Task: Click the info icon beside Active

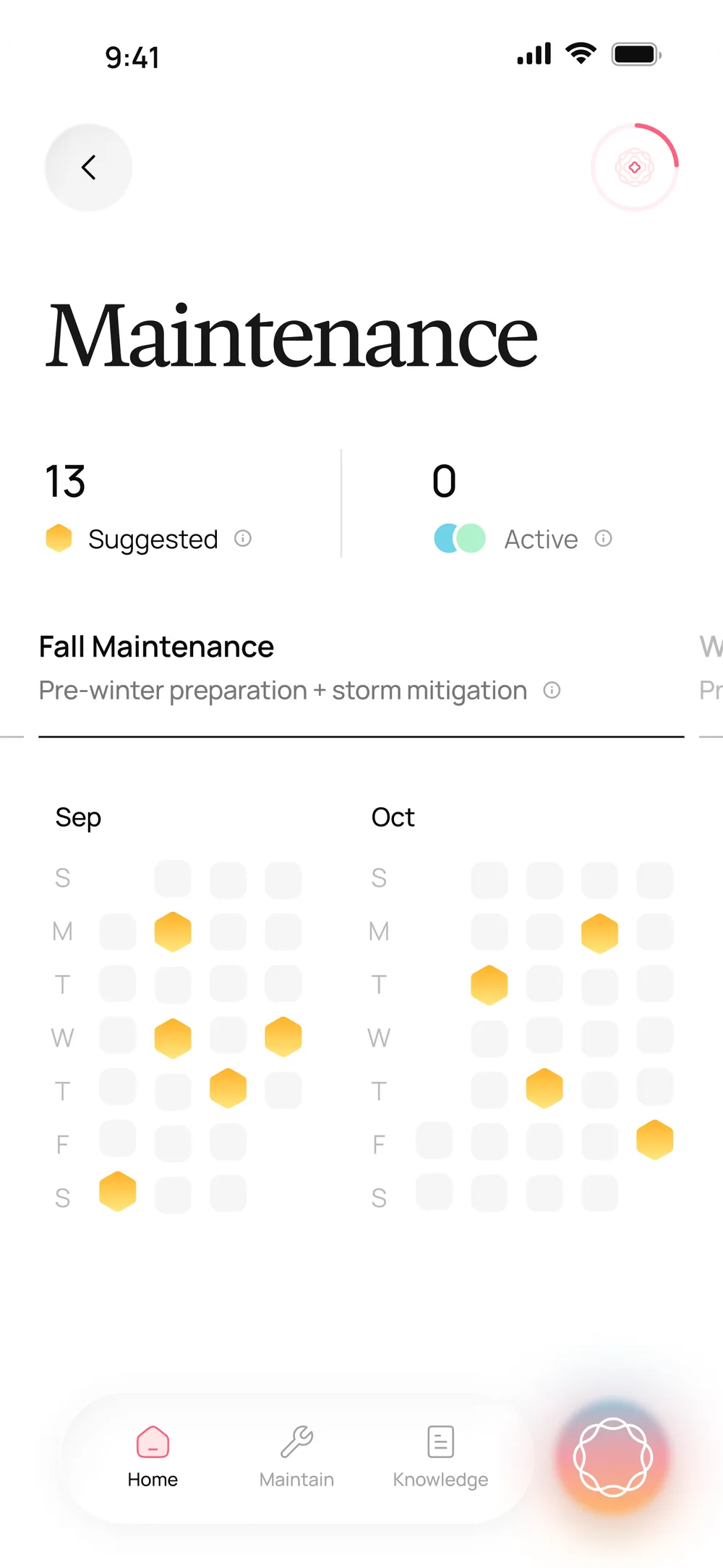Action: pyautogui.click(x=604, y=538)
